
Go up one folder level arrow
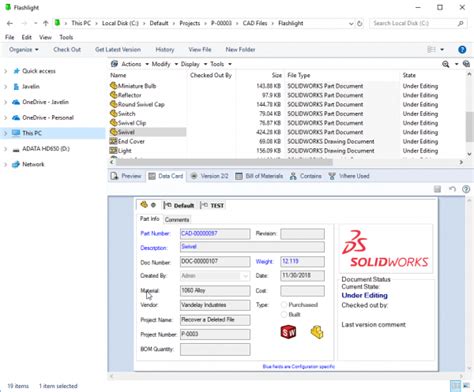pyautogui.click(x=46, y=23)
